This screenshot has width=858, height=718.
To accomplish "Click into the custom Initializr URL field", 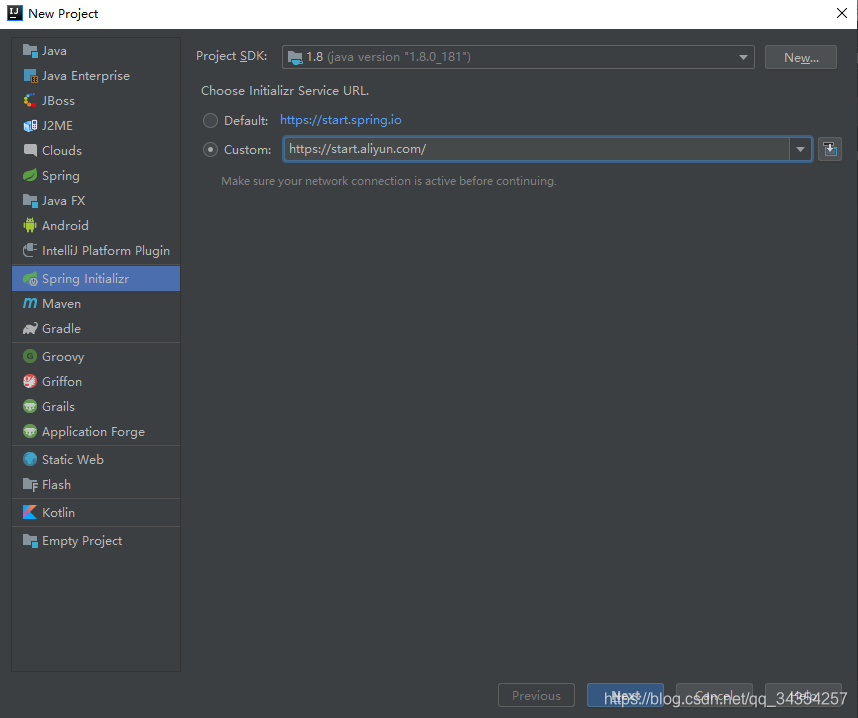I will pos(536,149).
